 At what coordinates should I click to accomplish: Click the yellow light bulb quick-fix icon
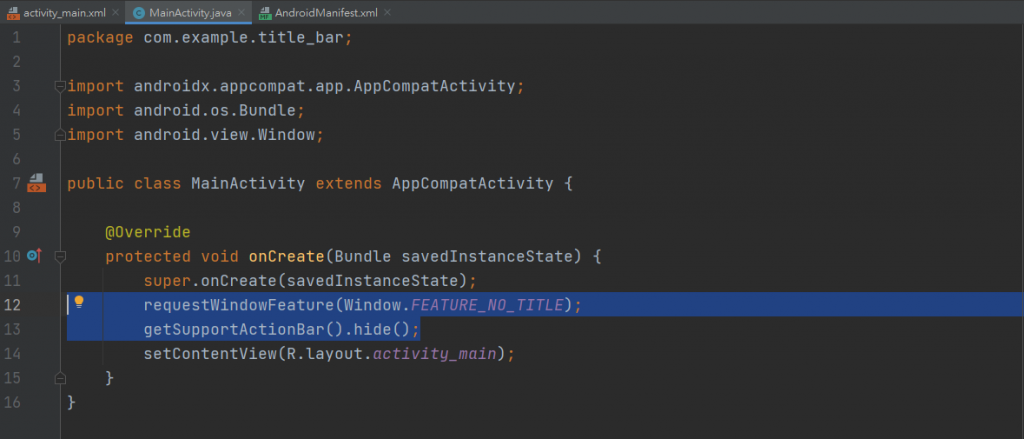coord(79,302)
